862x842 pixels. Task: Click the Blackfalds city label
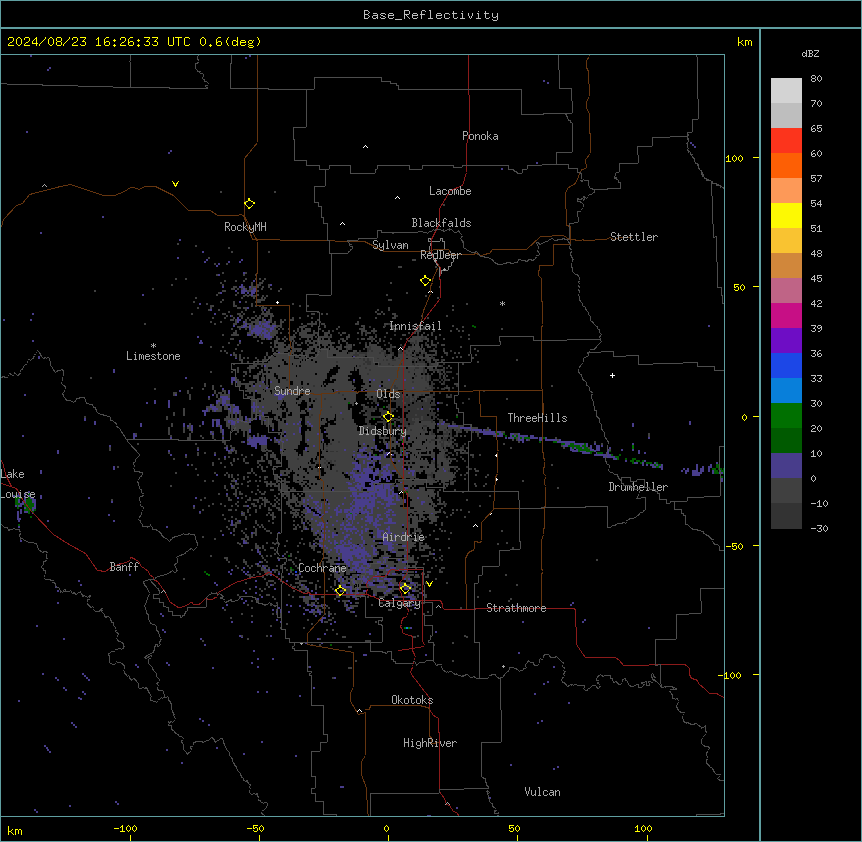(x=441, y=223)
